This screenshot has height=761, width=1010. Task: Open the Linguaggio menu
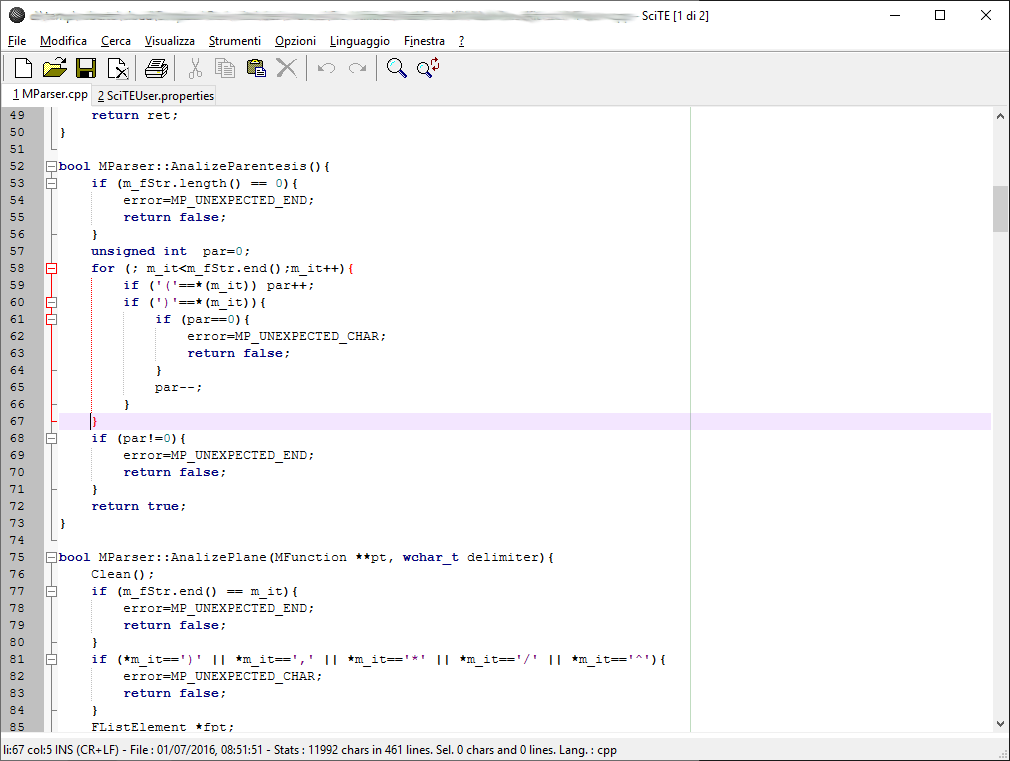[359, 41]
